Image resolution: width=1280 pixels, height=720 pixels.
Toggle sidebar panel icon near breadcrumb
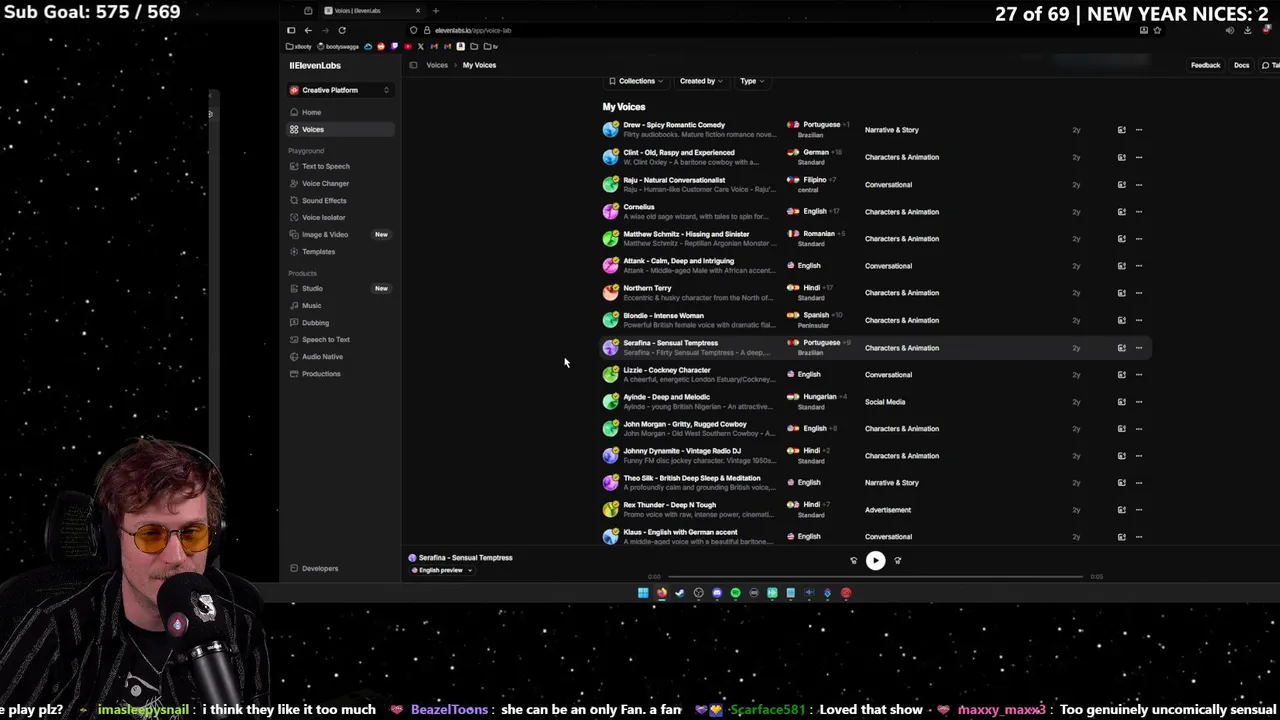[413, 65]
